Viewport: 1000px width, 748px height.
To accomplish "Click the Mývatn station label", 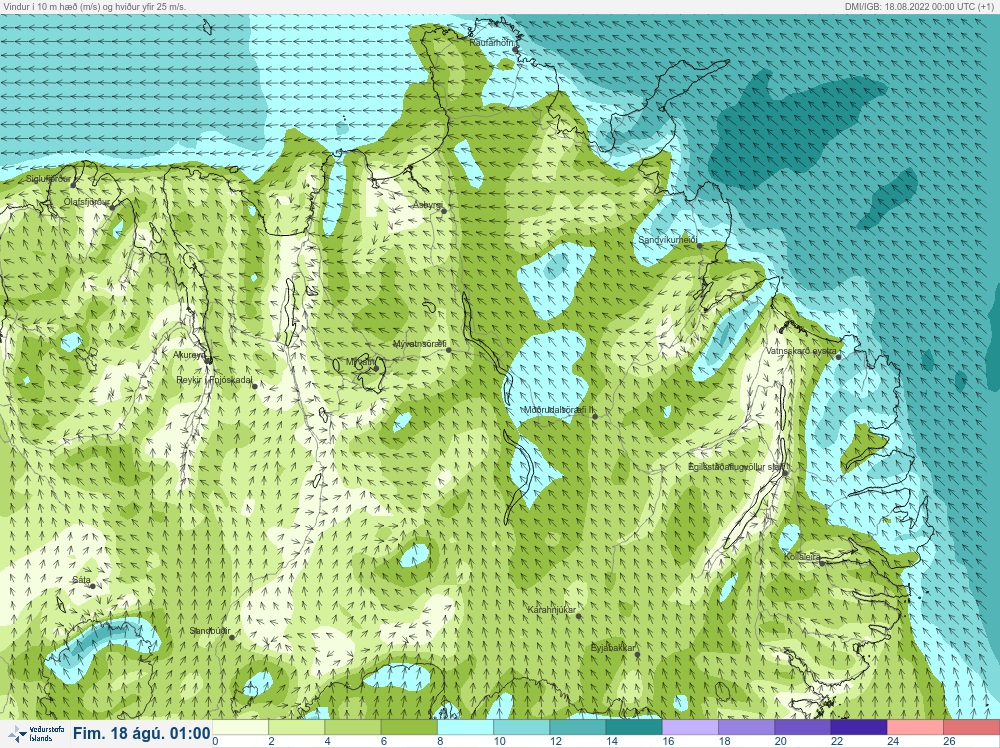I will pos(360,362).
